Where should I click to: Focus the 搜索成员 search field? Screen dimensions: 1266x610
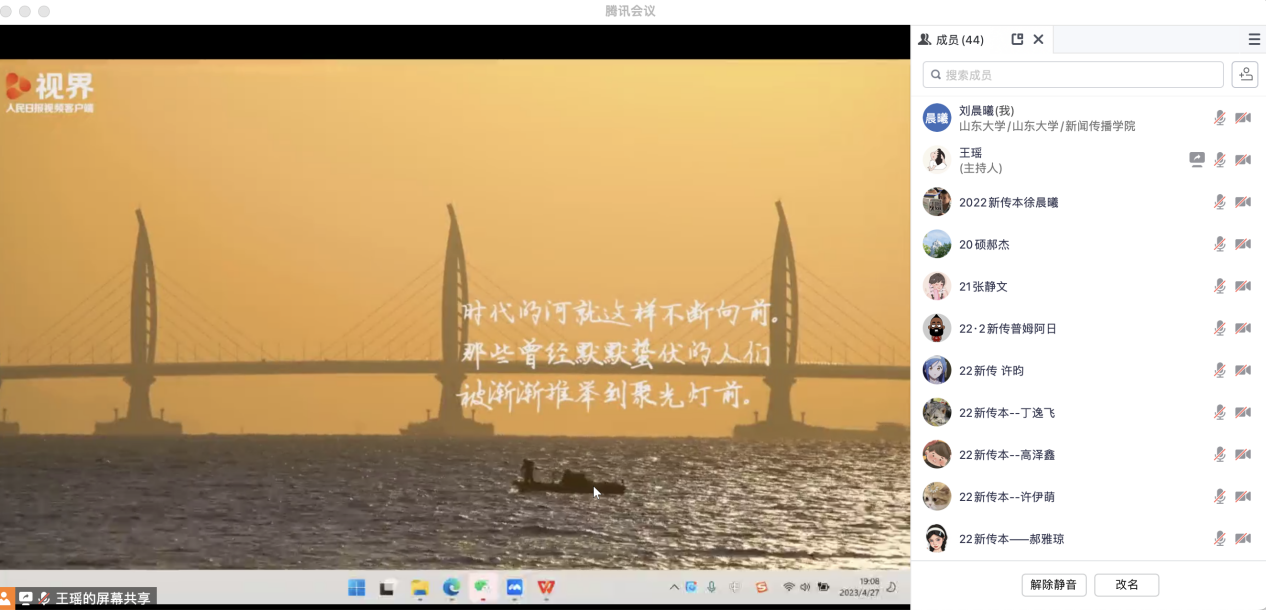pos(1073,75)
